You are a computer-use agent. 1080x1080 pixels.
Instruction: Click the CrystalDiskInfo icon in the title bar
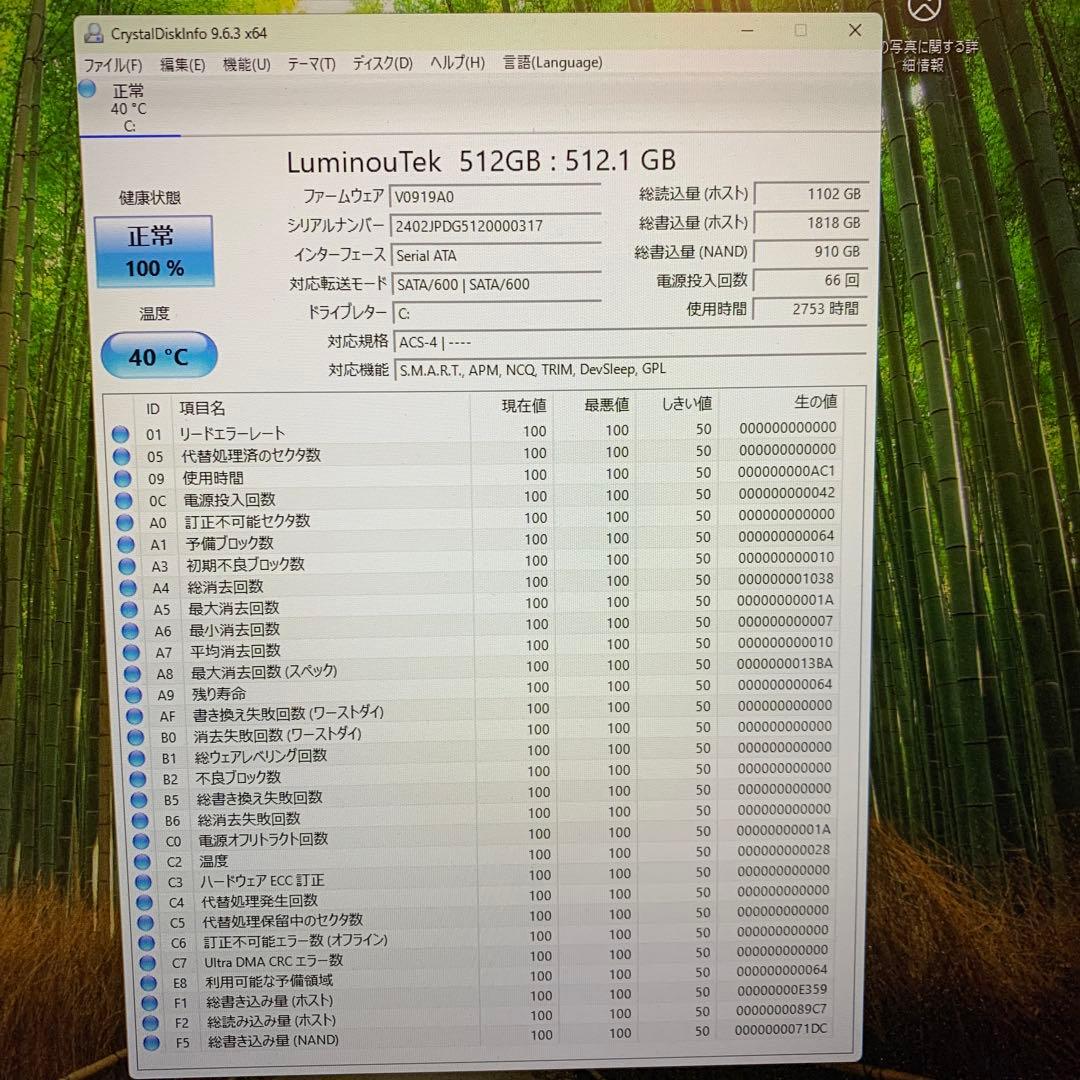pos(93,32)
